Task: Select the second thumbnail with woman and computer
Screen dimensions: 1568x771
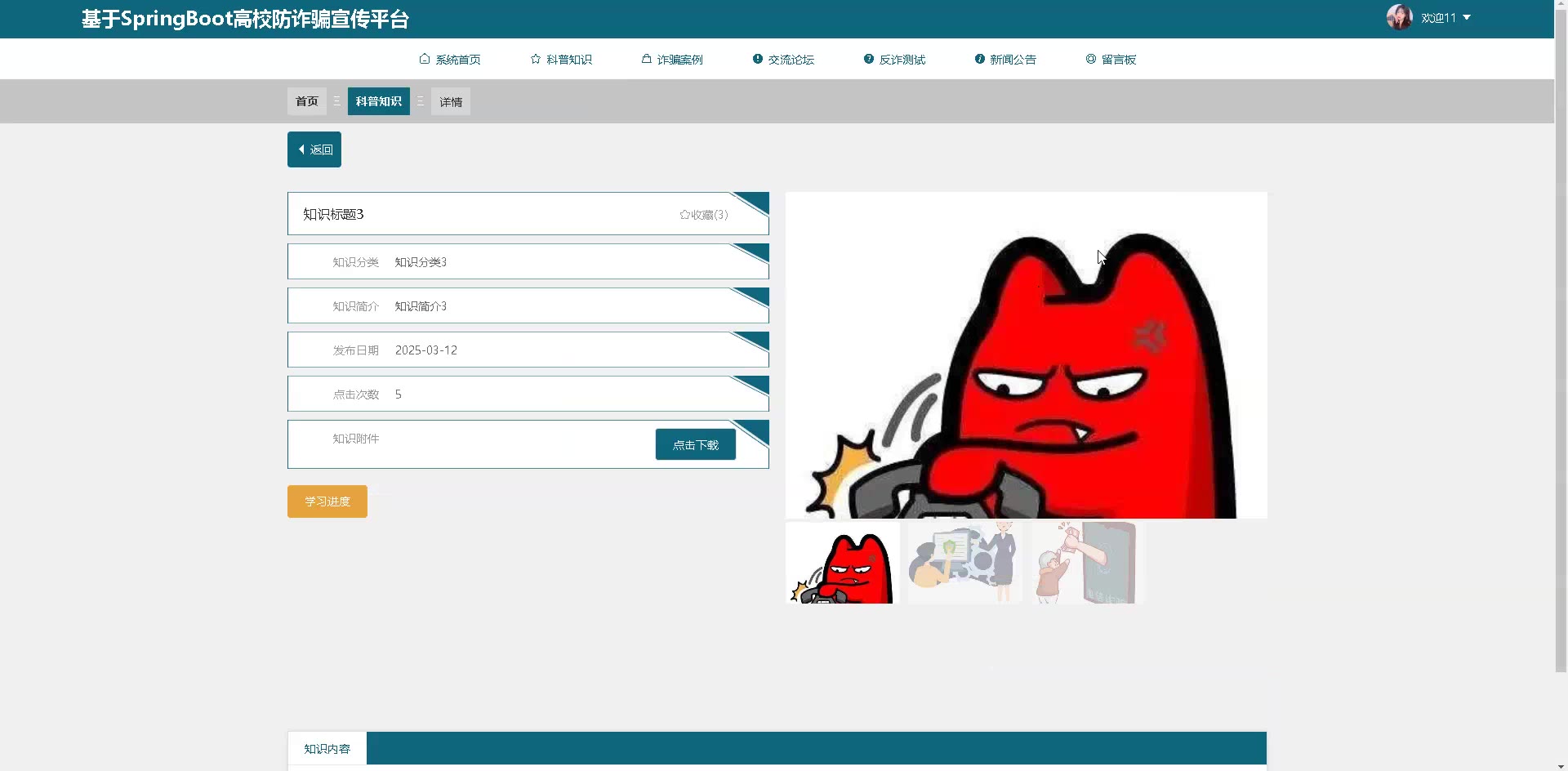Action: pyautogui.click(x=965, y=563)
